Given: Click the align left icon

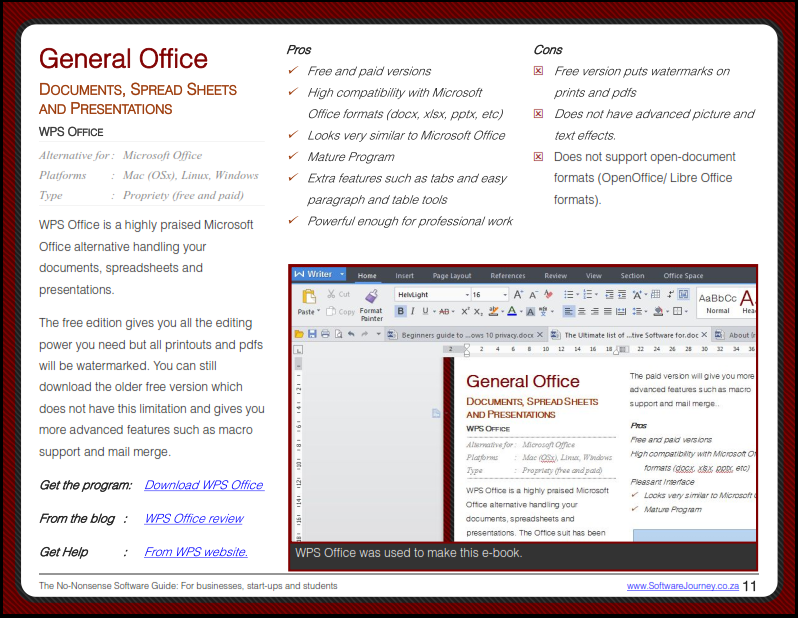Looking at the screenshot, I should (x=567, y=311).
